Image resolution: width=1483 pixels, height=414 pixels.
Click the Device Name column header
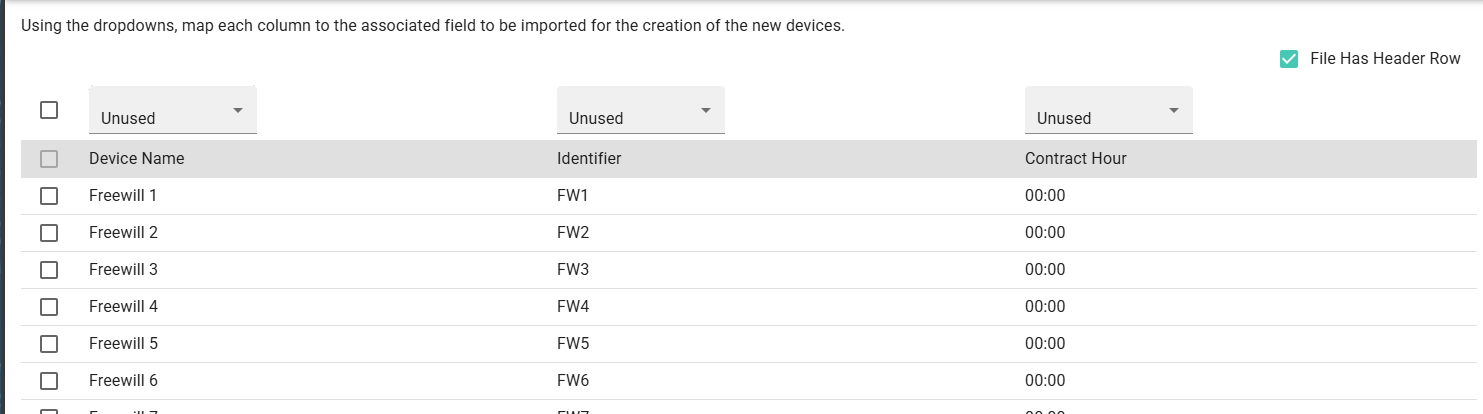point(137,158)
